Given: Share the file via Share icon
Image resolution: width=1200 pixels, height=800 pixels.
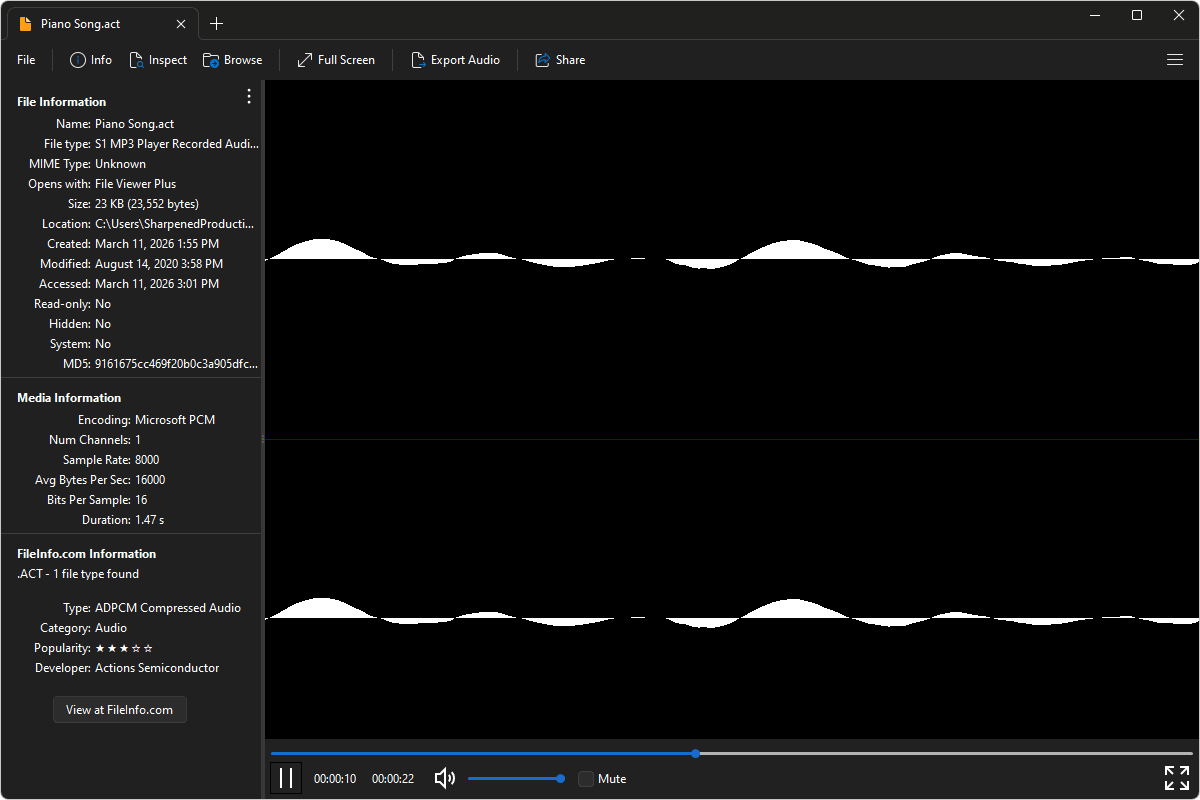Looking at the screenshot, I should [x=560, y=60].
